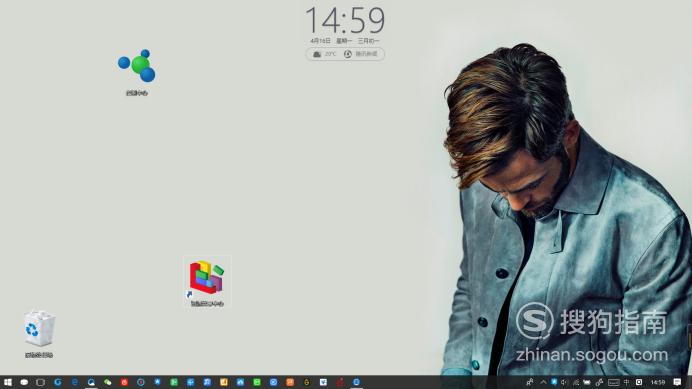Open the Windows Start menu
The height and width of the screenshot is (389, 692).
[8, 382]
